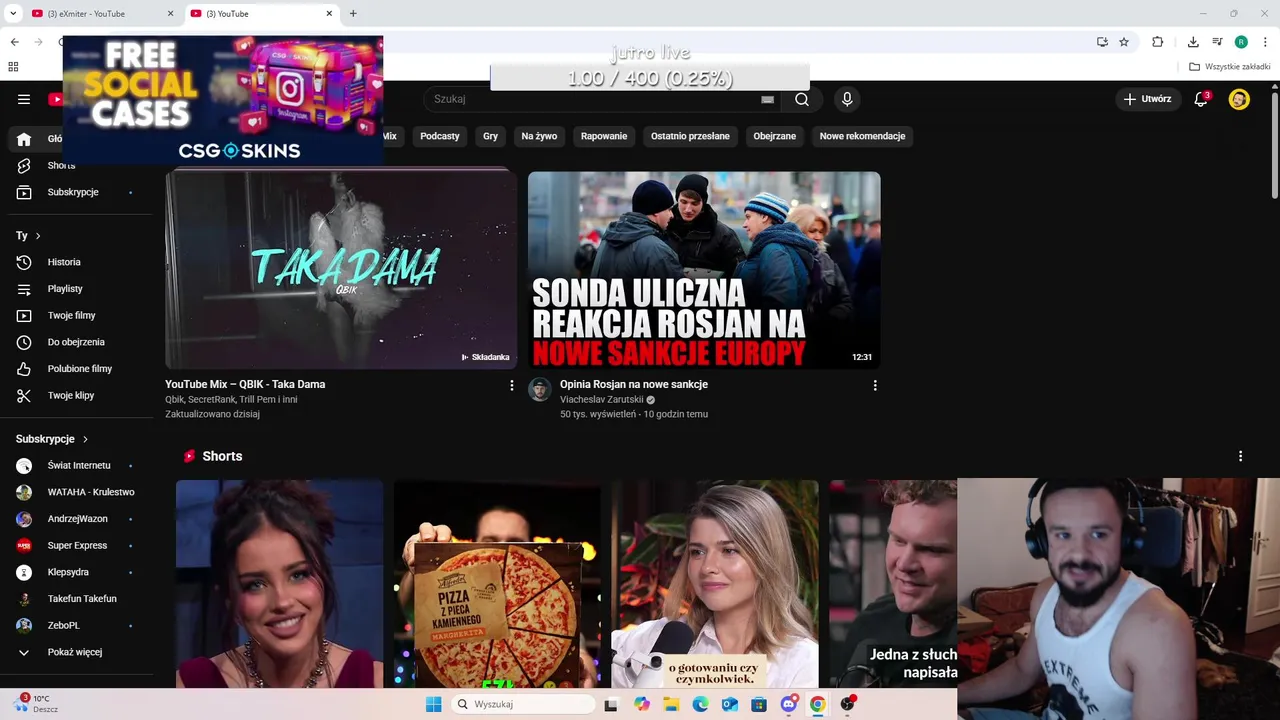Play the Taka Dama mix thumbnail
1280x720 pixels.
(x=341, y=270)
